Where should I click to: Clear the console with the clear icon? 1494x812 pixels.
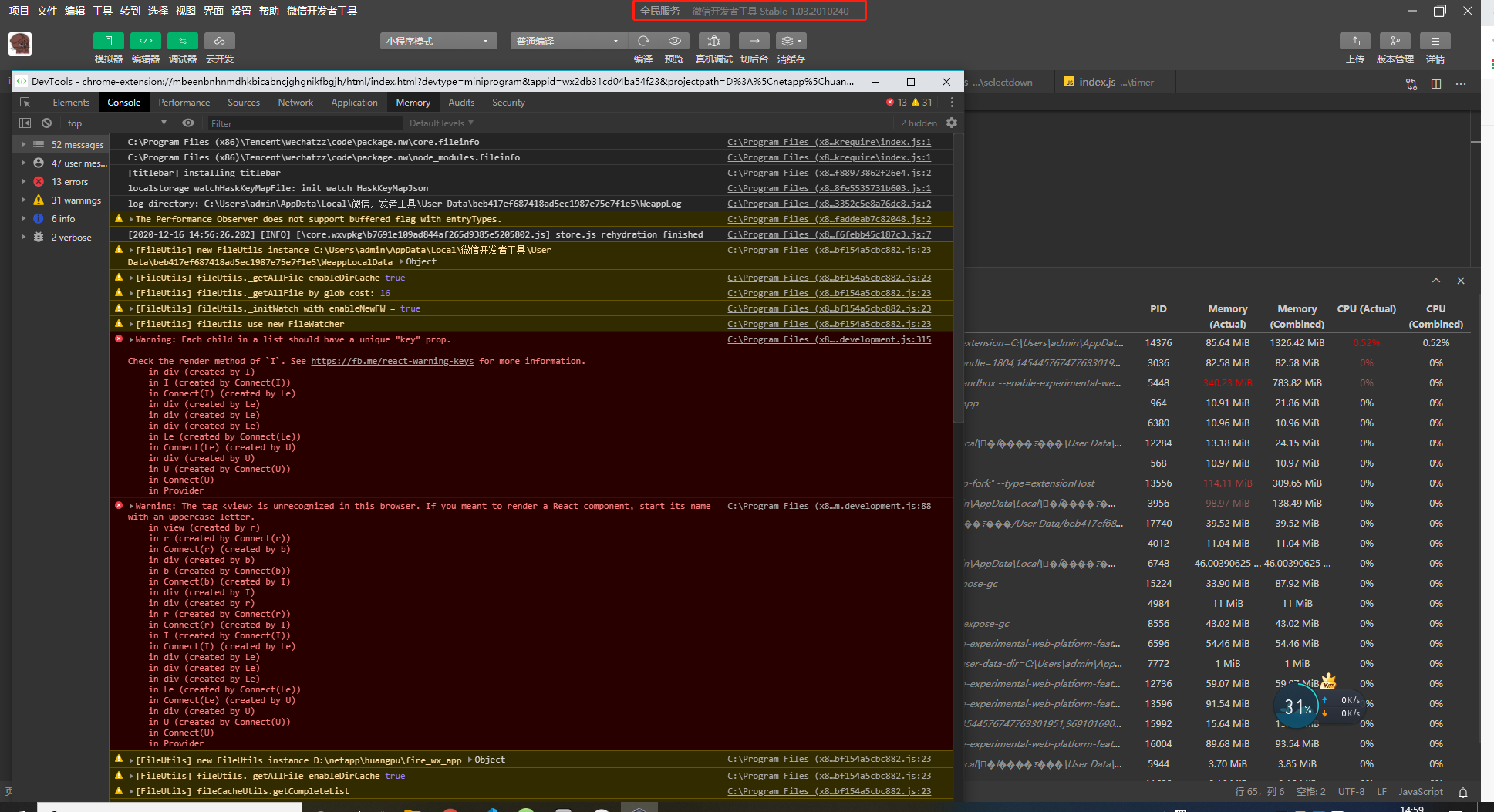pos(47,123)
